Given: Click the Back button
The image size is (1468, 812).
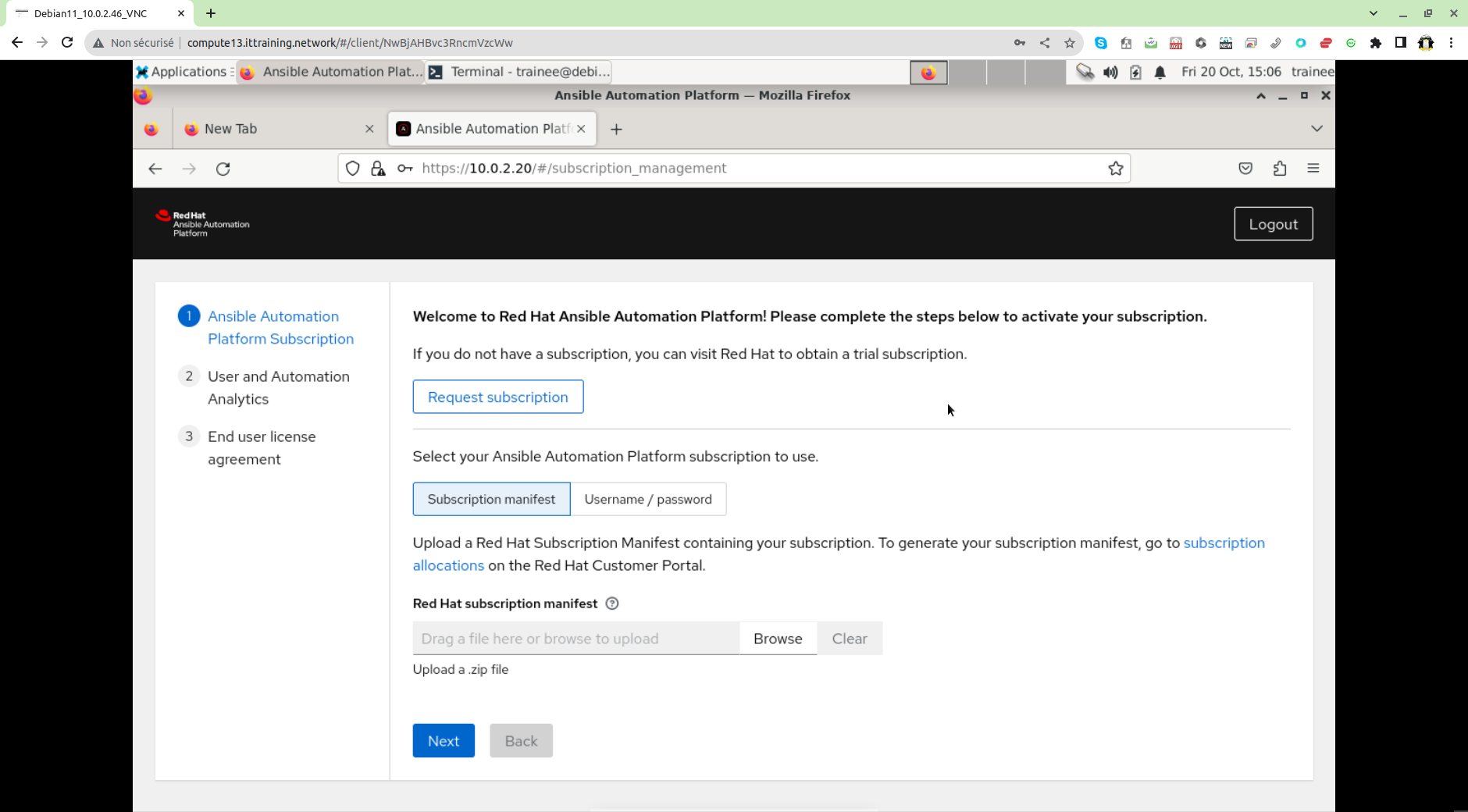Looking at the screenshot, I should tap(521, 741).
